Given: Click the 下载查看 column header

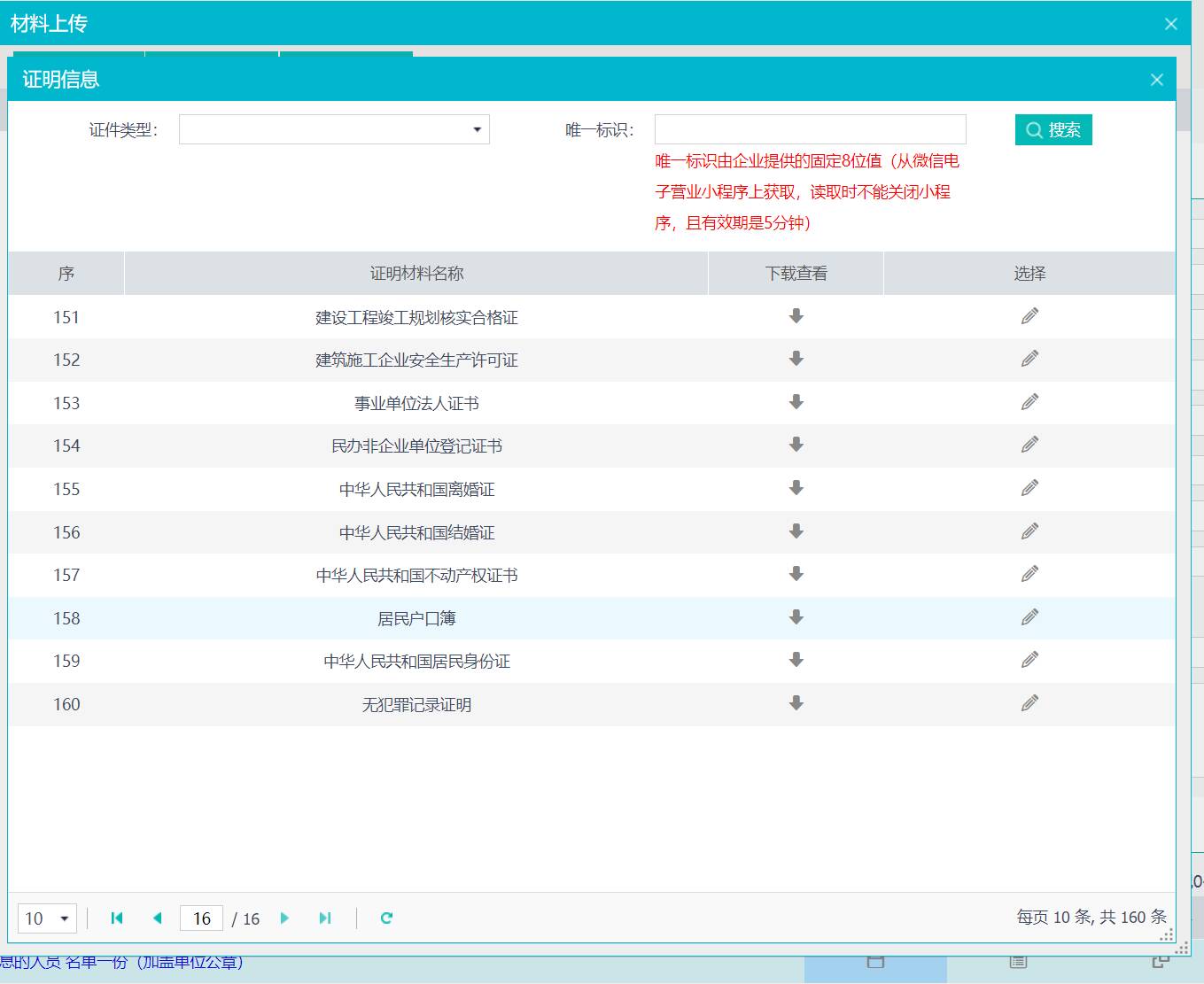Looking at the screenshot, I should pos(796,274).
